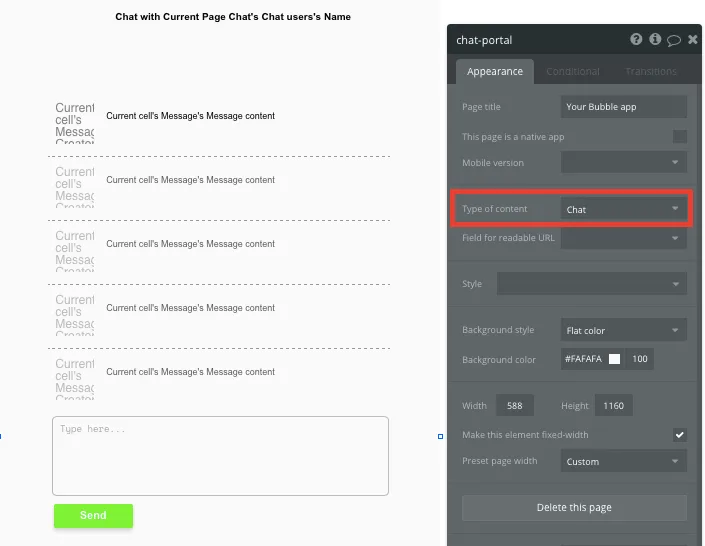
Task: Switch to the Conditional tab
Action: (573, 71)
